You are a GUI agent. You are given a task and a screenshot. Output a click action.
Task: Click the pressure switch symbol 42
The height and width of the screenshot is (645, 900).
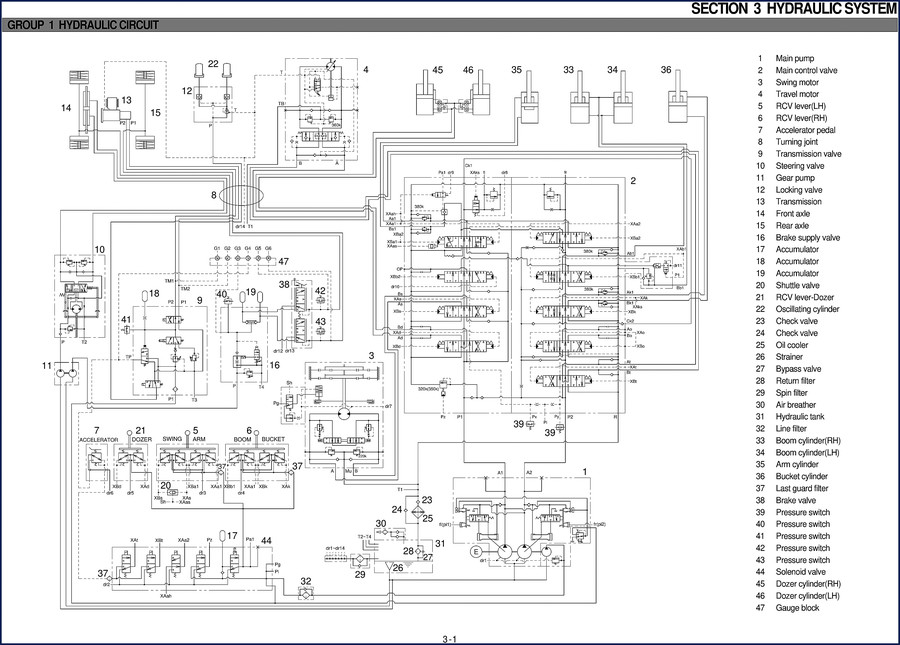pos(320,301)
